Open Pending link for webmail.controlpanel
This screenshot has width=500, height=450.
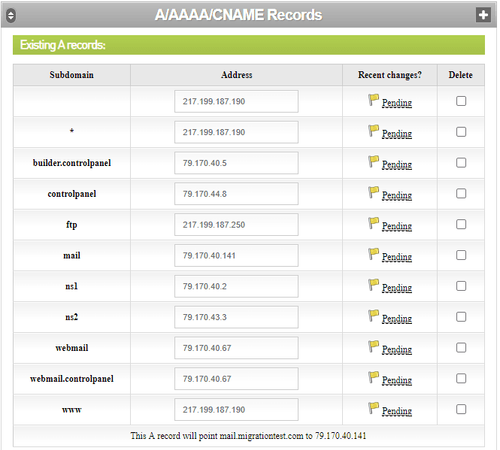(397, 380)
